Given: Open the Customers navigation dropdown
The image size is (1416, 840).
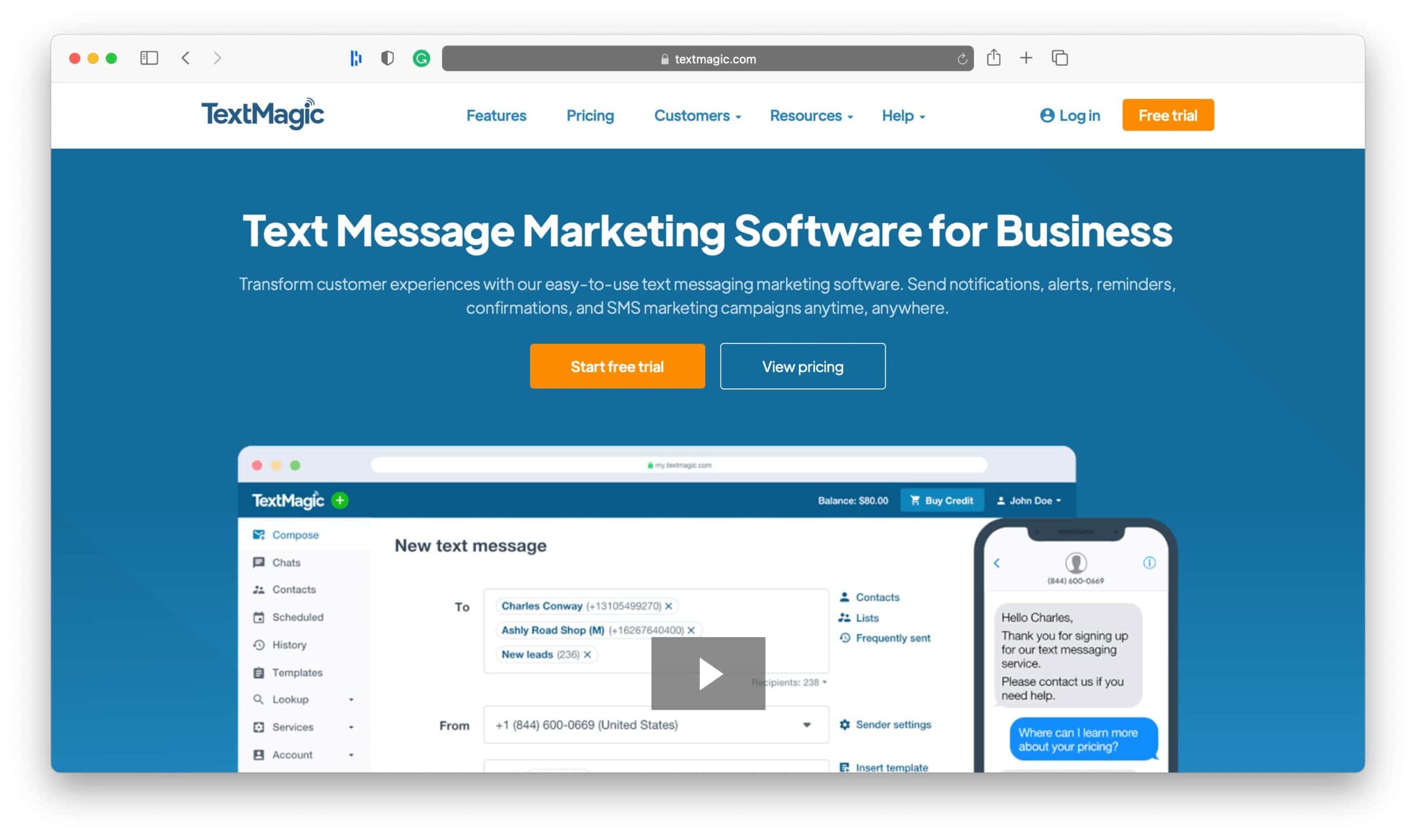Looking at the screenshot, I should [697, 115].
